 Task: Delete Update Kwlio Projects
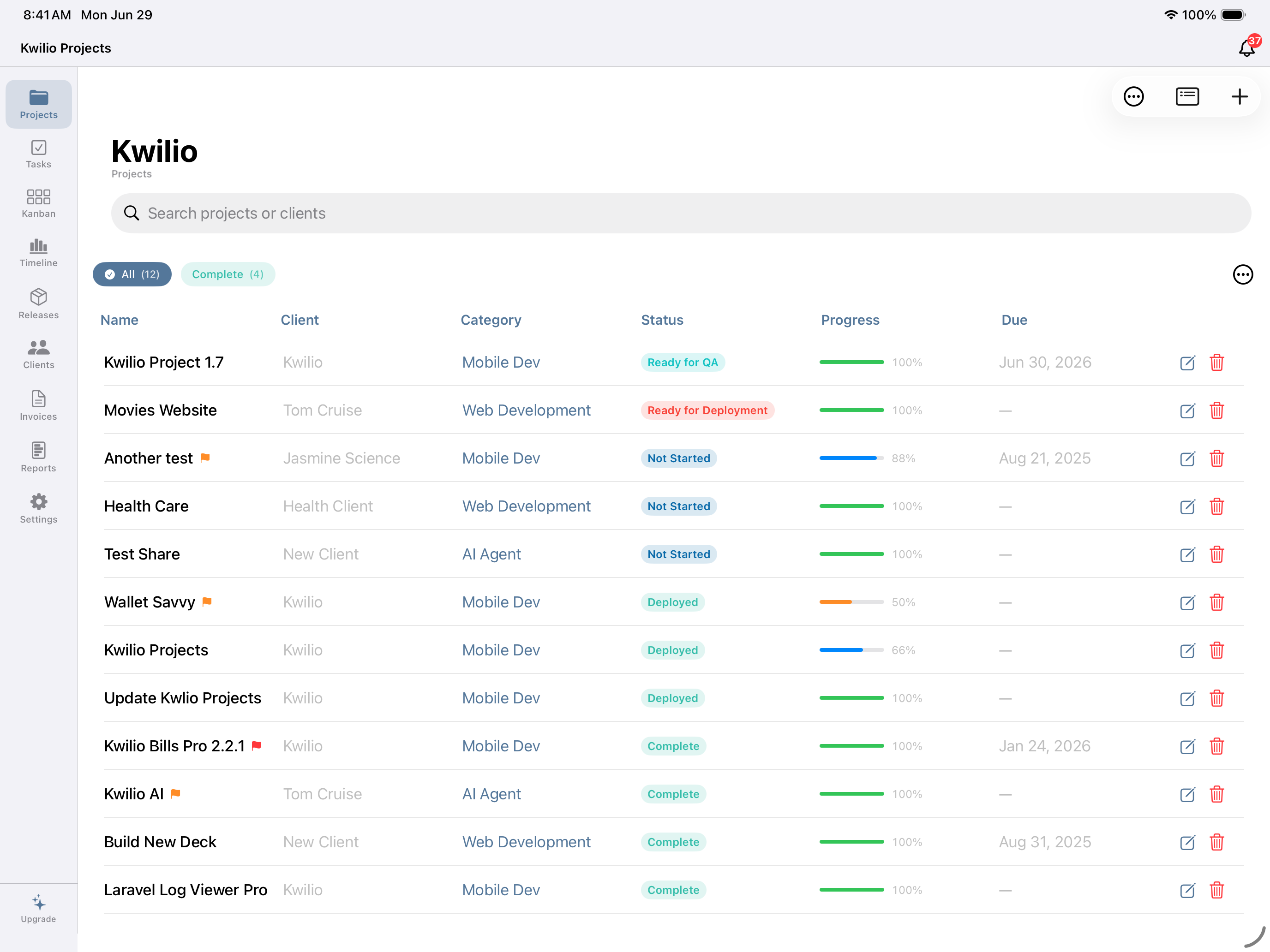[x=1216, y=698]
